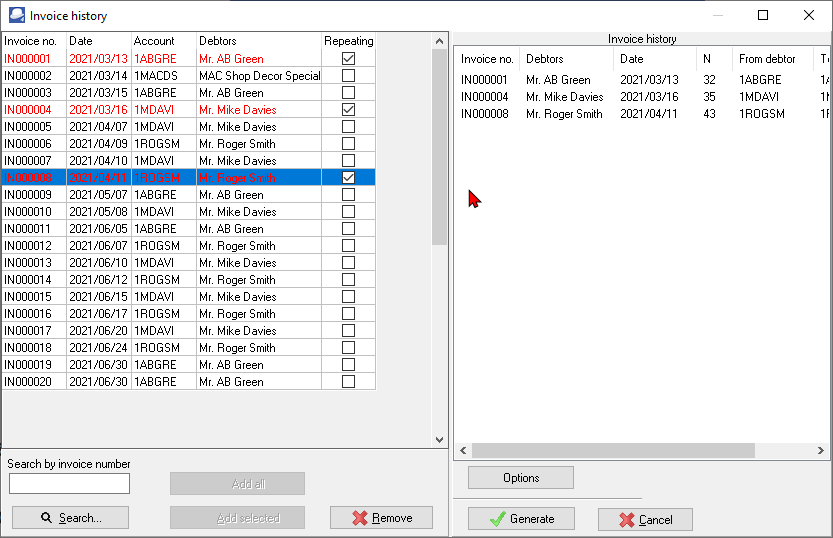Click the N column header in history panel
This screenshot has width=833, height=538.
(714, 59)
